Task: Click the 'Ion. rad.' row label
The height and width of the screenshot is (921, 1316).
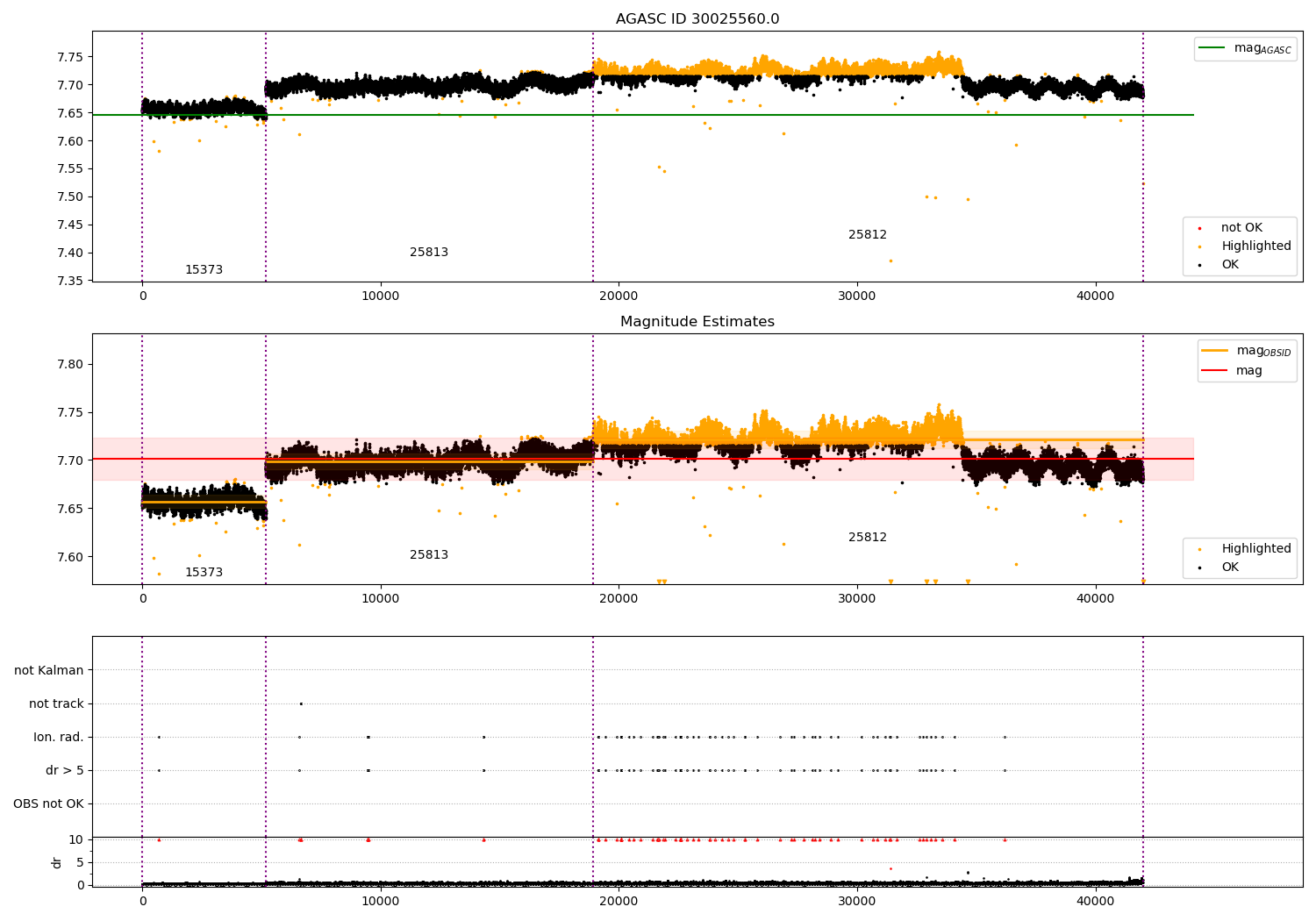Action: tap(59, 737)
